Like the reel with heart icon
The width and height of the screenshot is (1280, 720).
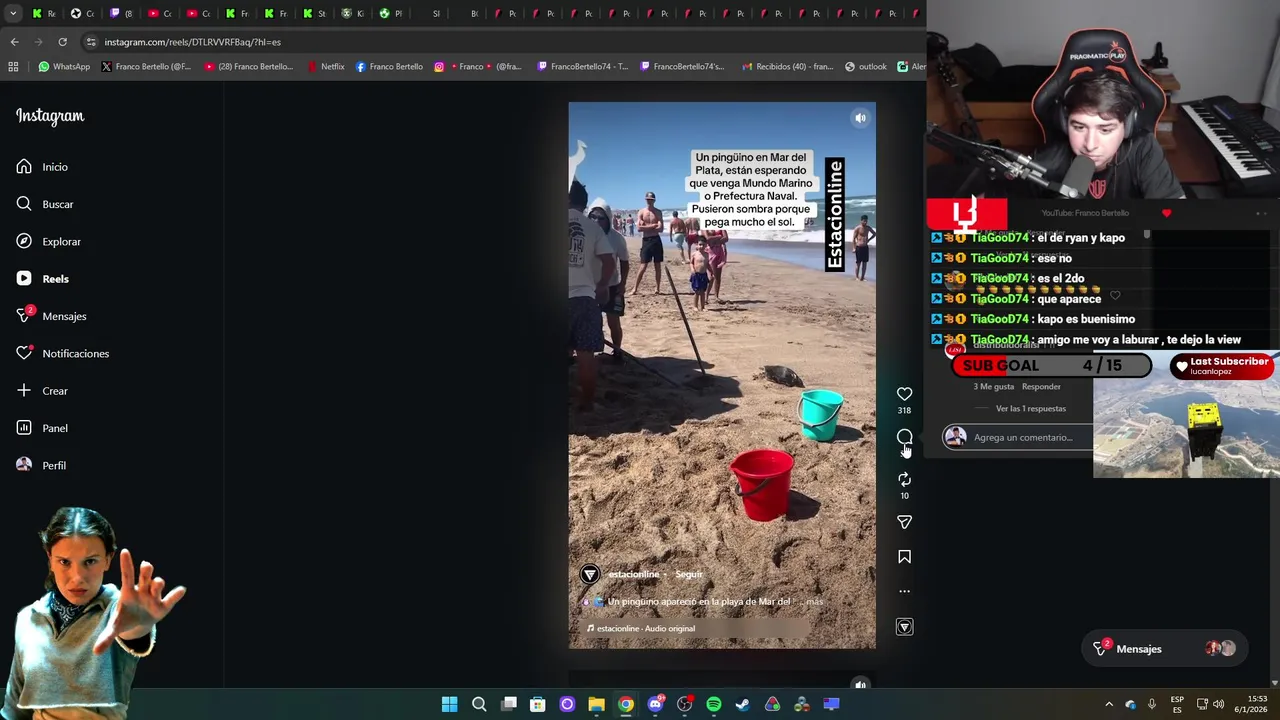(x=904, y=394)
